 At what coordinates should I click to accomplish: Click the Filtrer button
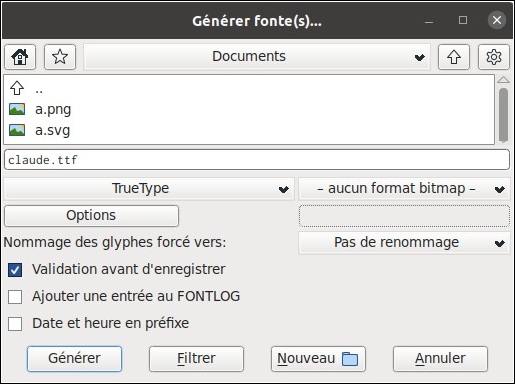coord(196,359)
